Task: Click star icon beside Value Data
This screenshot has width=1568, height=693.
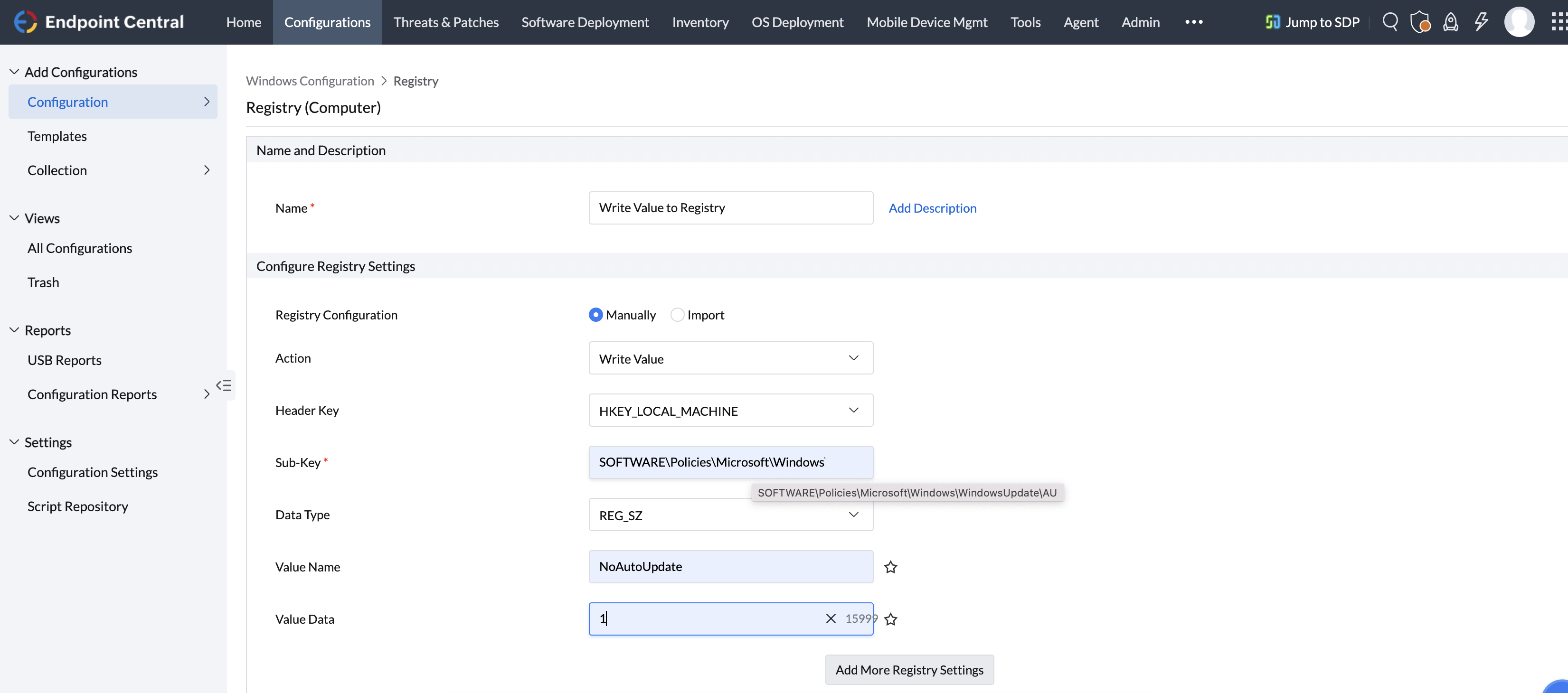Action: coord(890,619)
